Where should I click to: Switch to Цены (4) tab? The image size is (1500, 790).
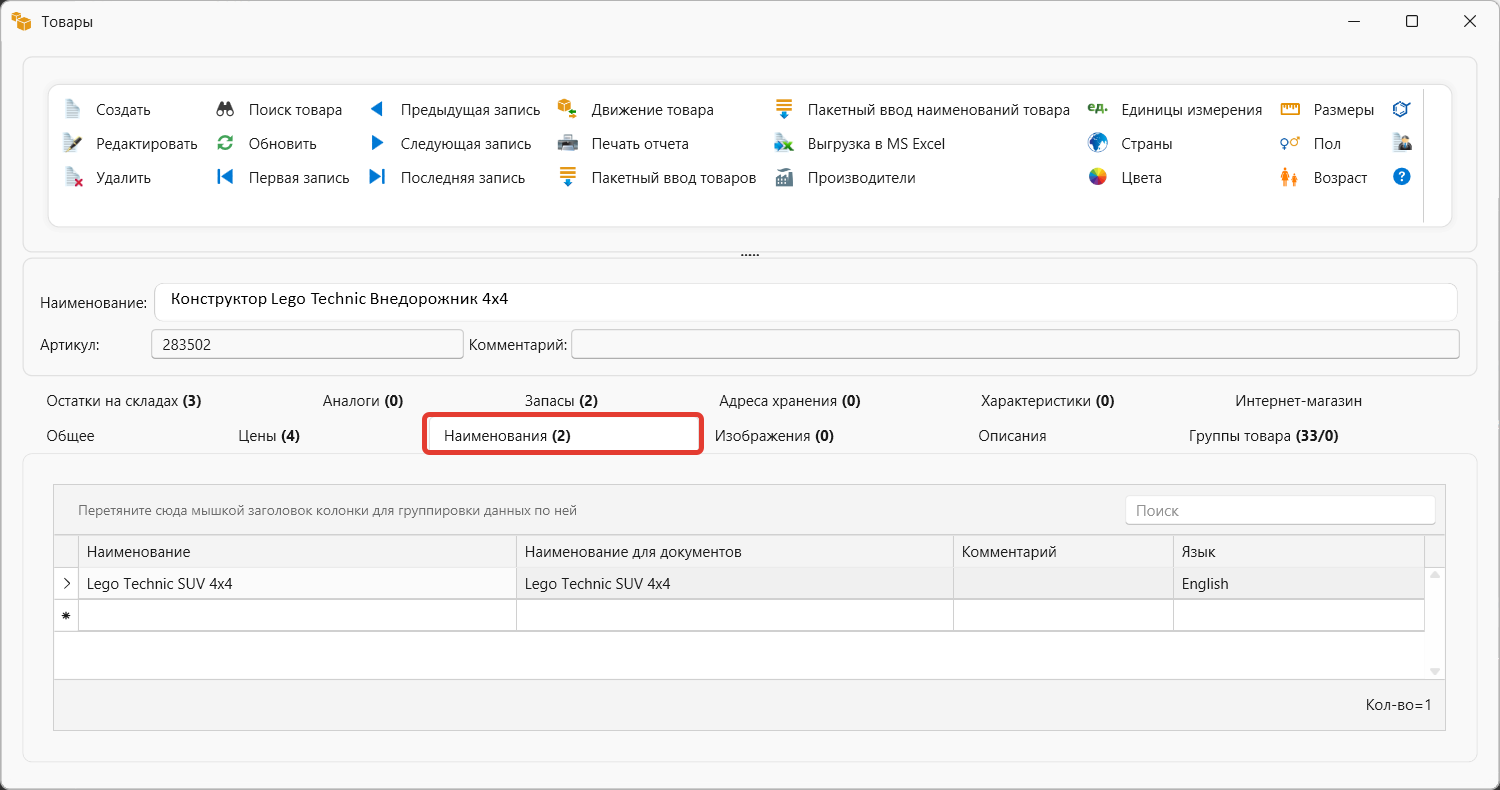coord(269,436)
